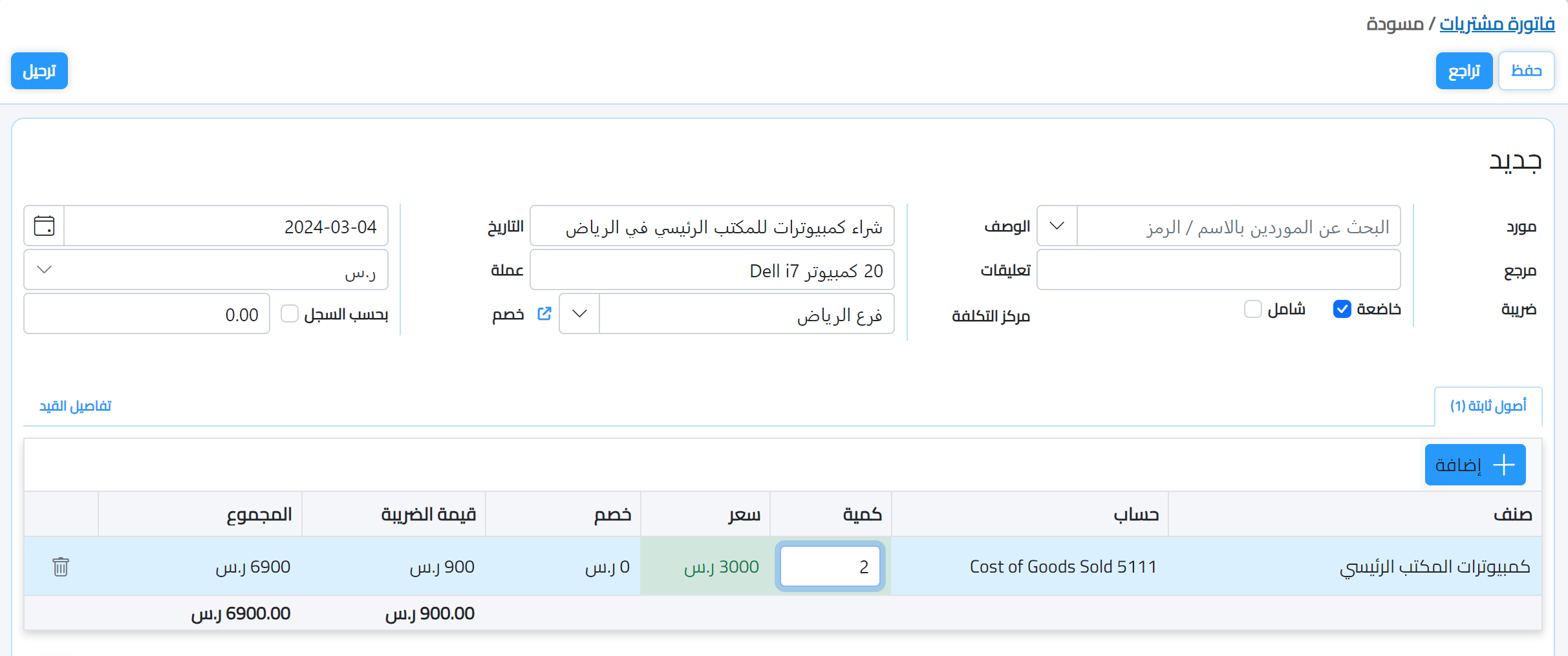
Task: Disable the خاضعة tax checkbox
Action: click(x=1342, y=310)
